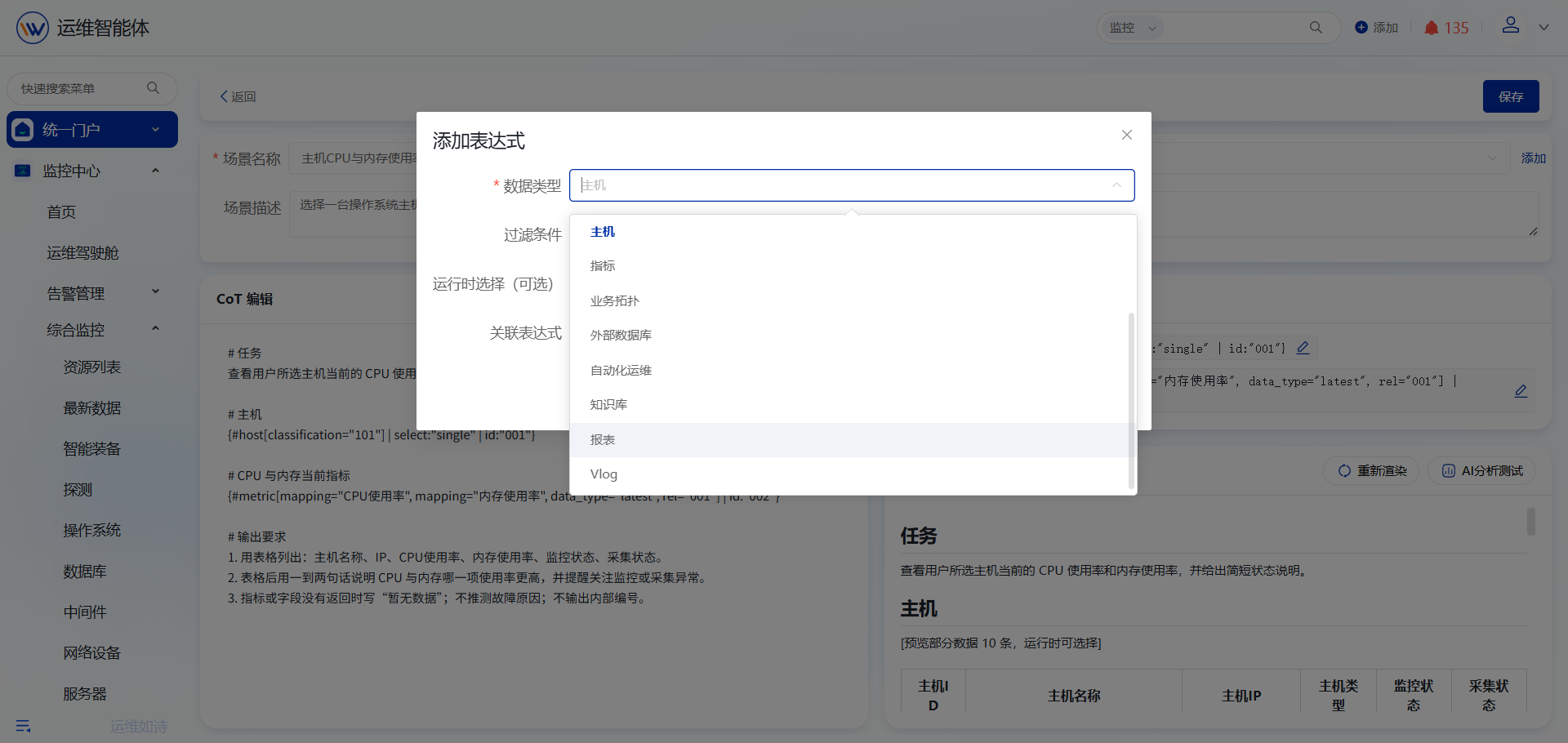Click the 主机类型 column header

(x=1339, y=696)
